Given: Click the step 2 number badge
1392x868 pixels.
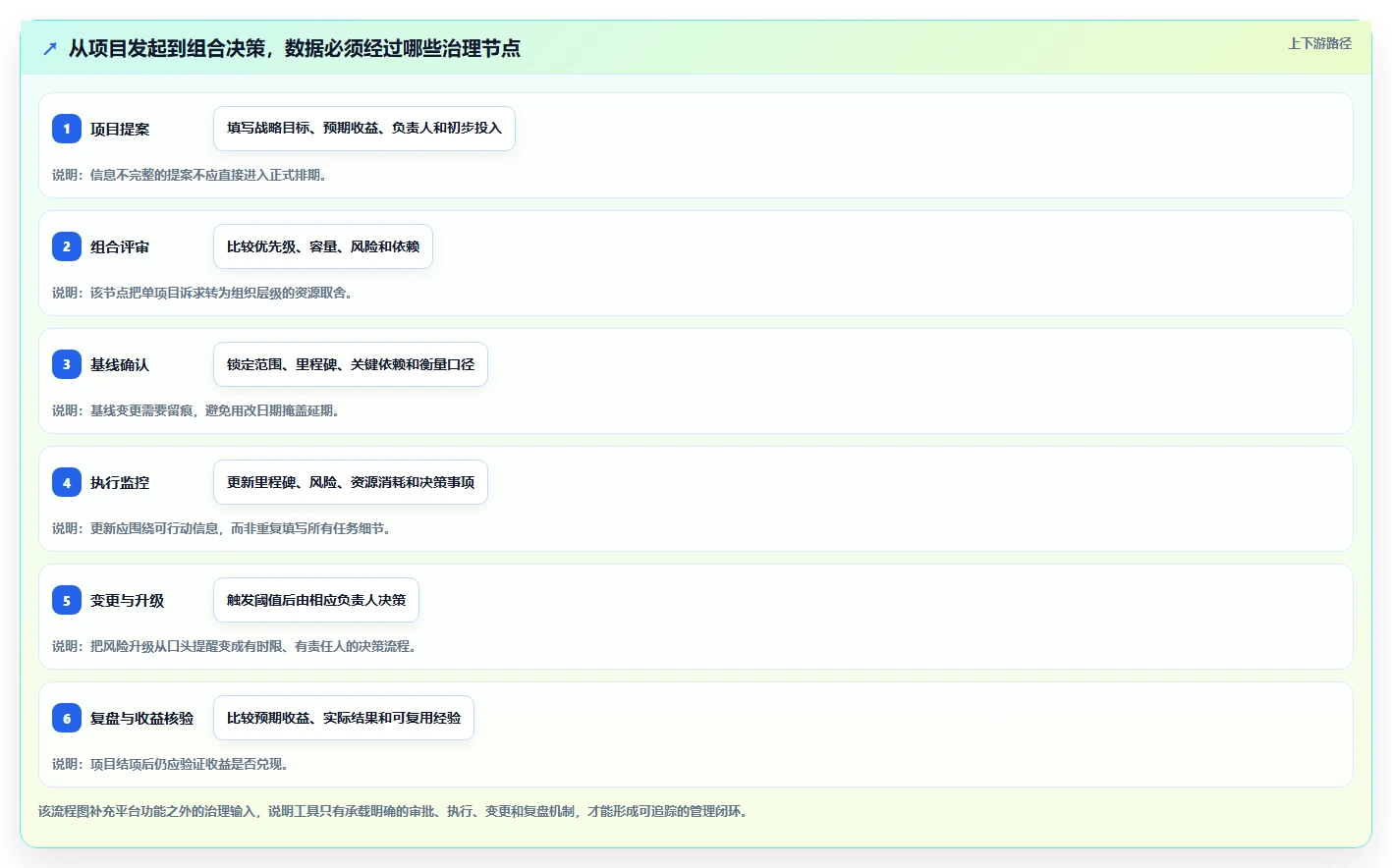Looking at the screenshot, I should [x=67, y=246].
